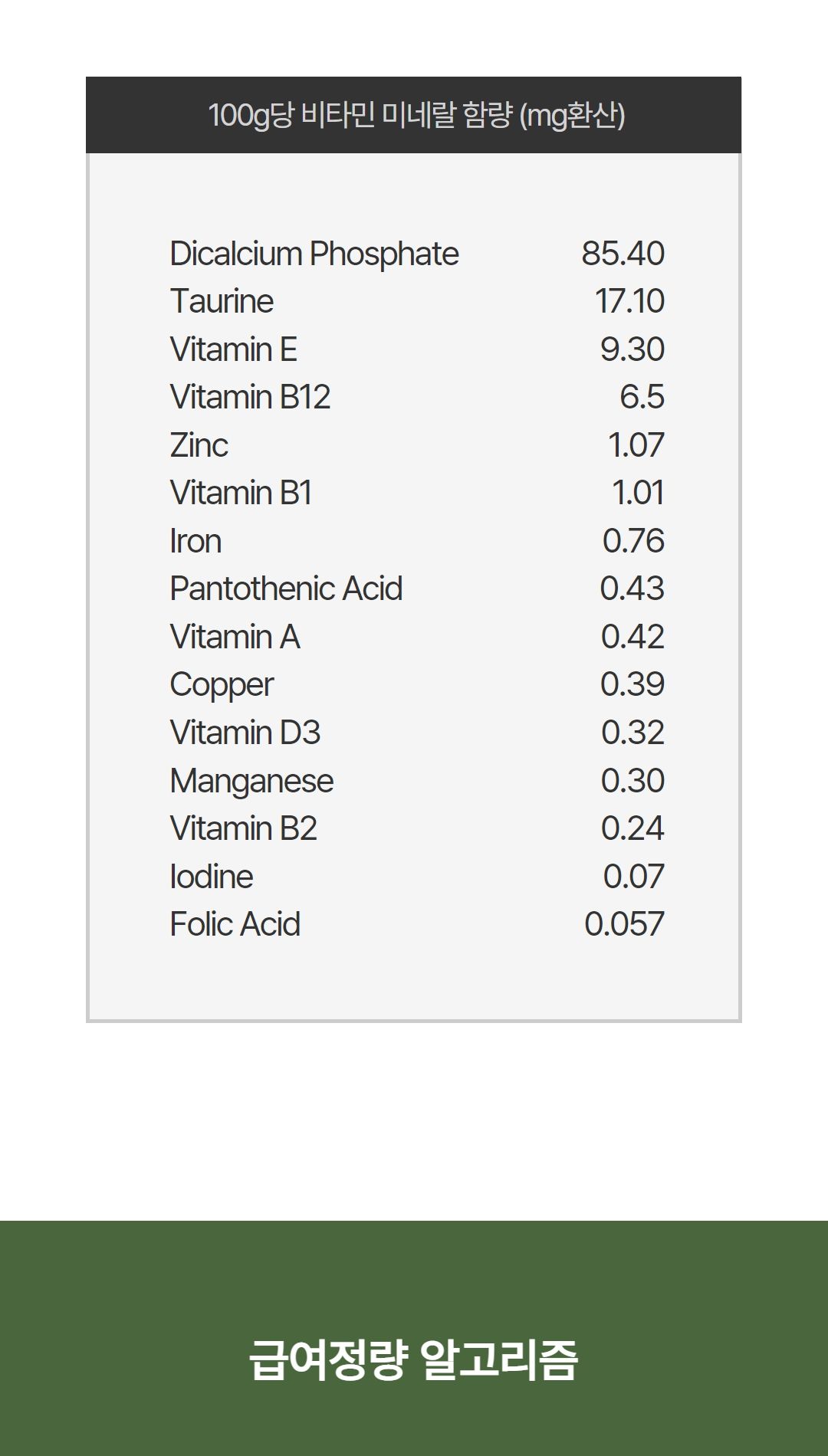Viewport: 828px width, 1456px height.
Task: Select the Vitamin E label
Action: click(x=233, y=349)
